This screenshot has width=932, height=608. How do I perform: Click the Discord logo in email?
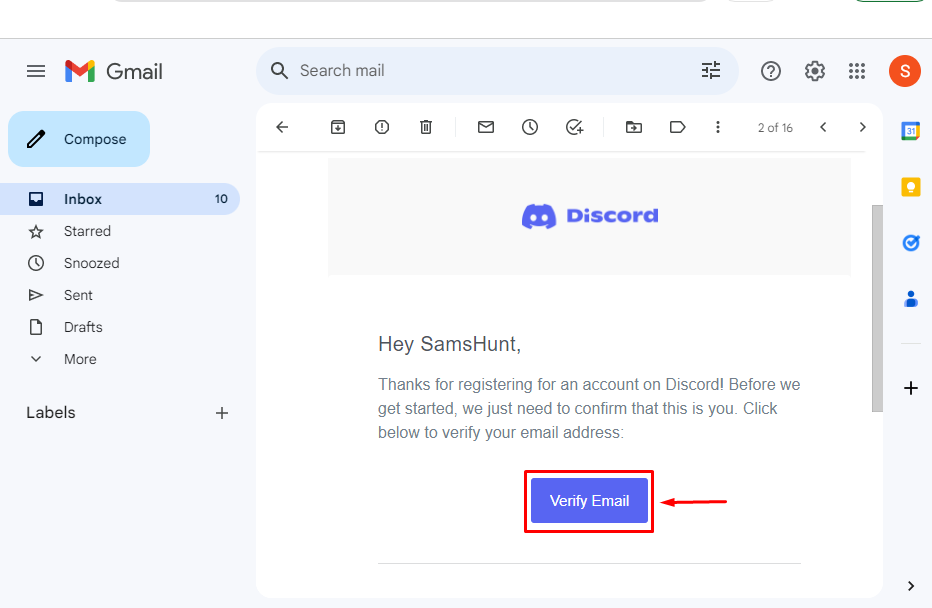point(590,216)
